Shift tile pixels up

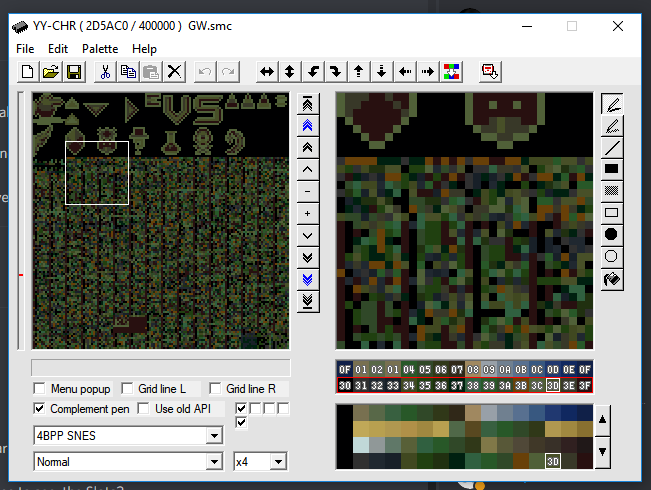coord(359,72)
